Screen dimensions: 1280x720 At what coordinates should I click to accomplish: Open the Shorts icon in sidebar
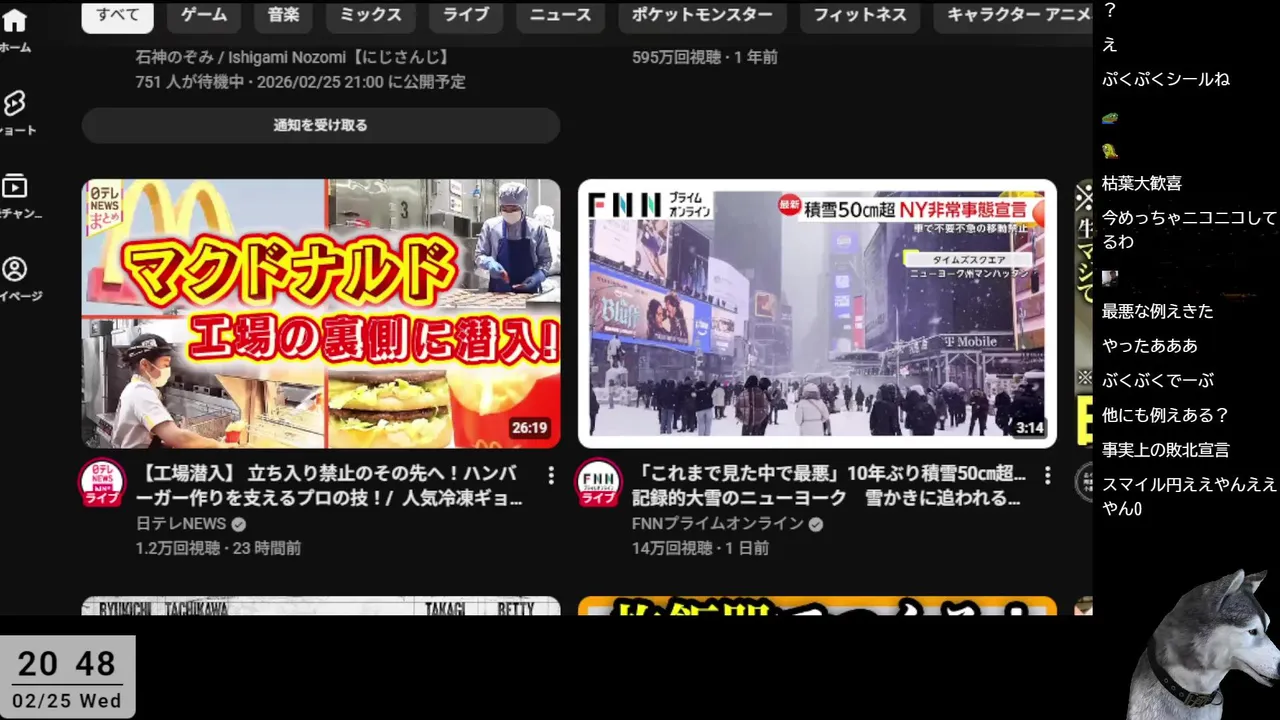pos(14,103)
